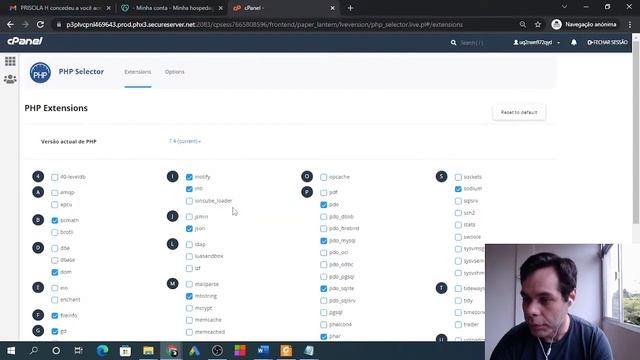
Task: Open Chrome icon on taskbar
Action: 172,351
